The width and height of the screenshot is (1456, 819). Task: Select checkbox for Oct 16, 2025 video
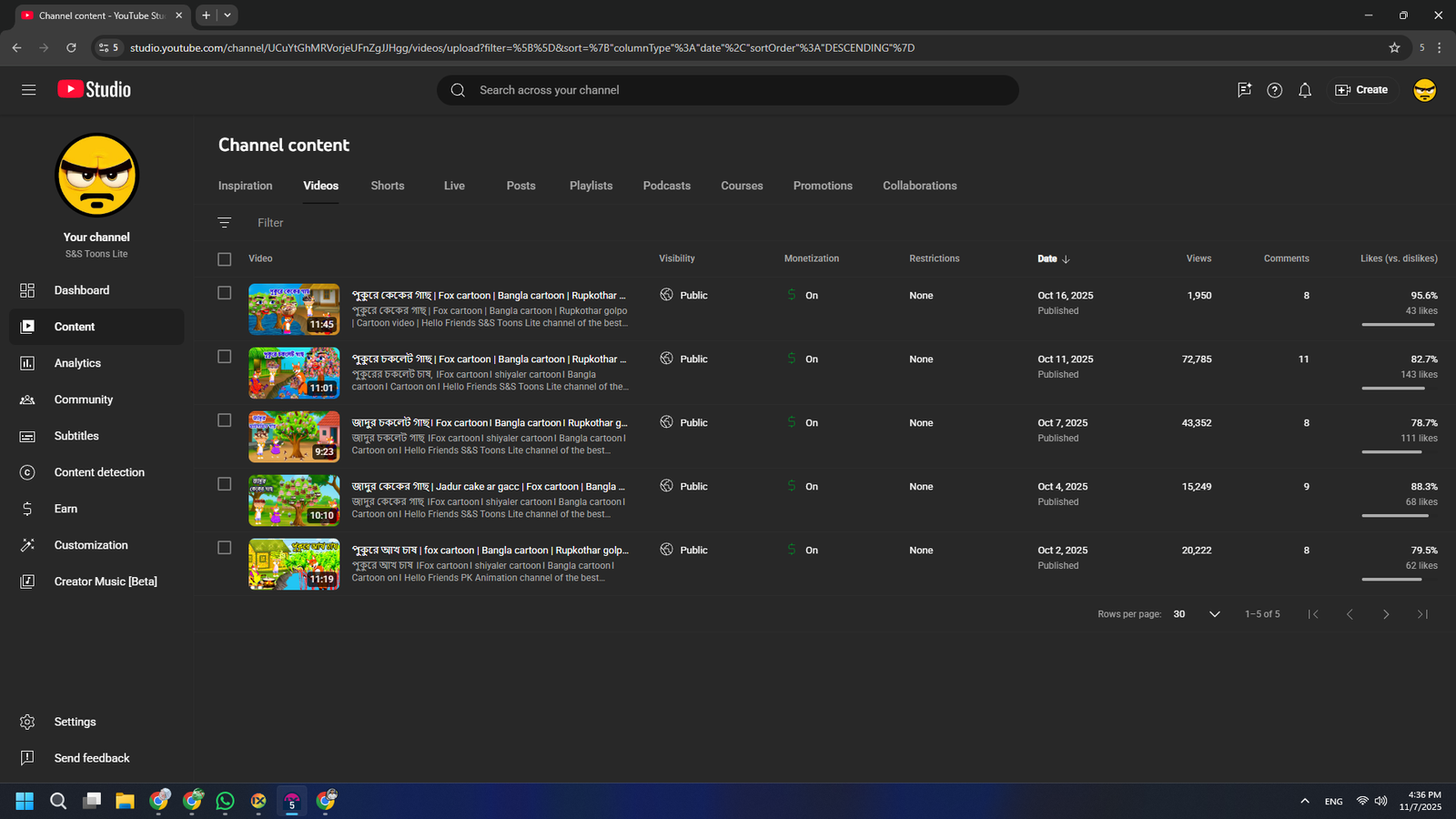225,293
